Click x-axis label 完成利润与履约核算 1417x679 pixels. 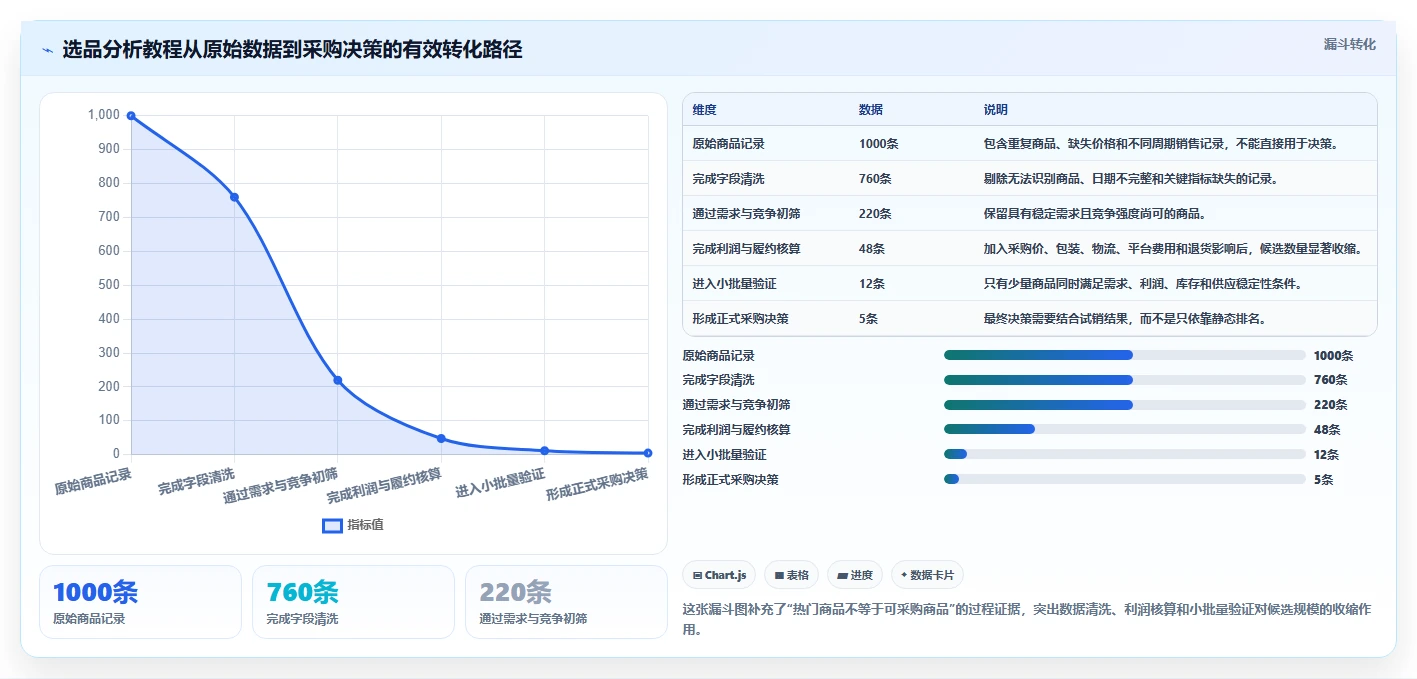(384, 485)
